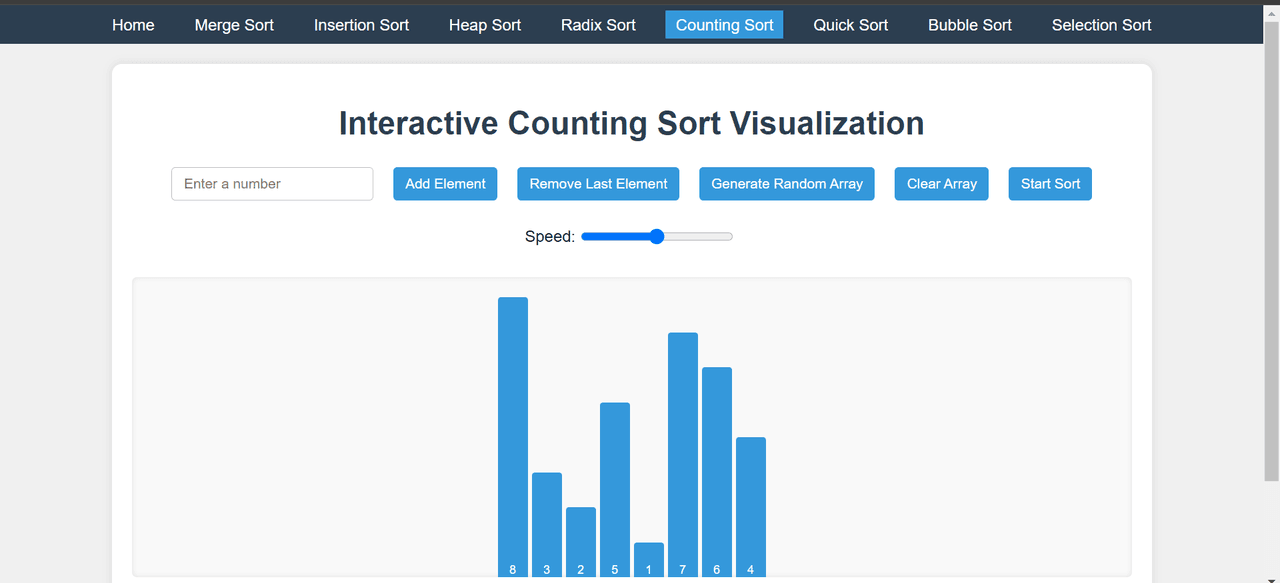Open Selection Sort from navbar
1280x583 pixels.
pyautogui.click(x=1101, y=25)
